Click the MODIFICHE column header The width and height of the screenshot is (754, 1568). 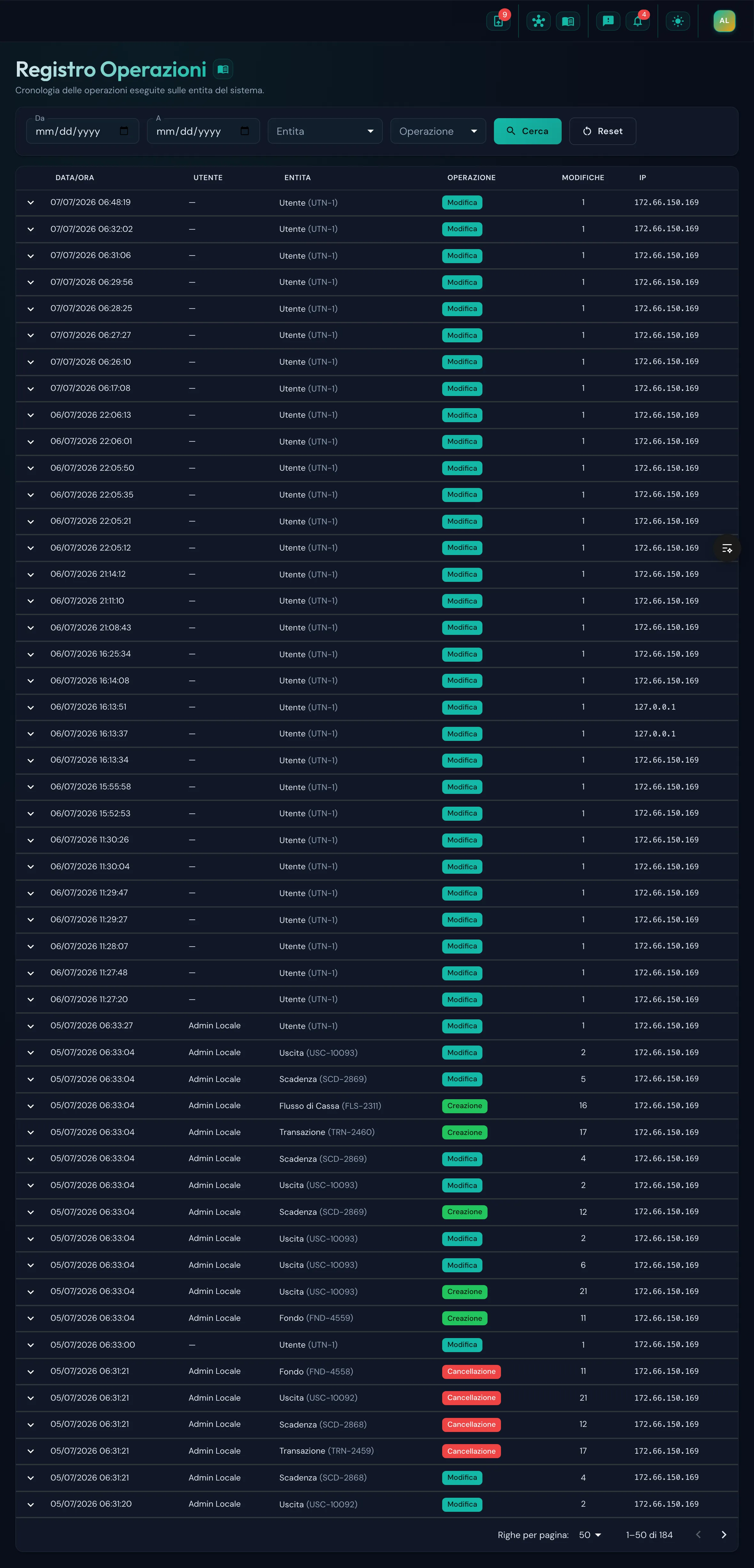click(583, 178)
